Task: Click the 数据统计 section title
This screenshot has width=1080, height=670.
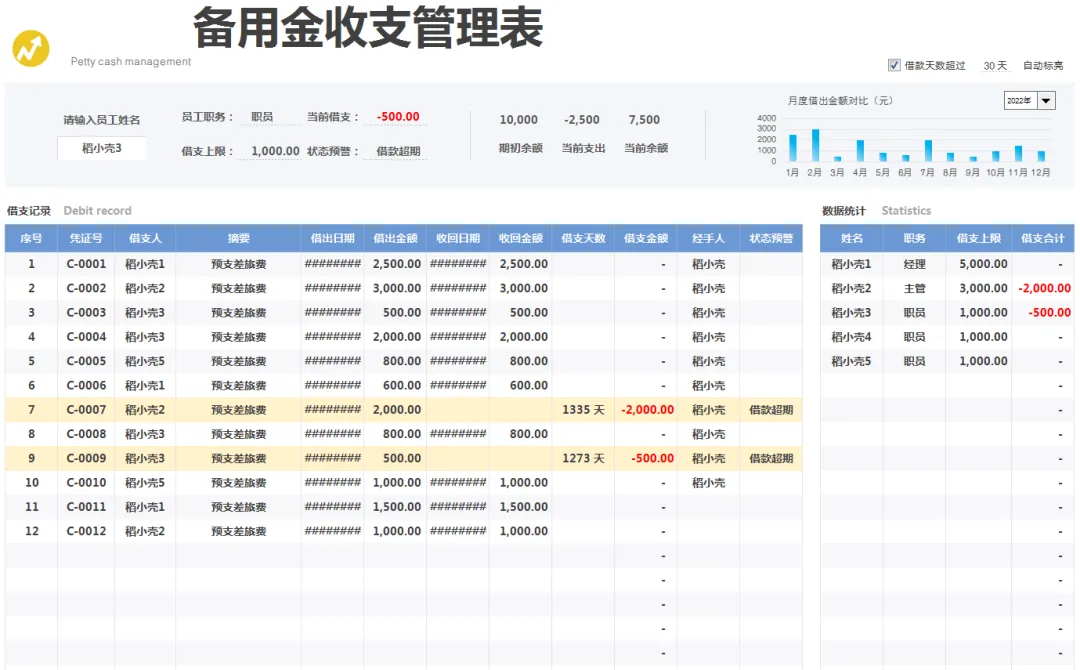Action: coord(844,211)
